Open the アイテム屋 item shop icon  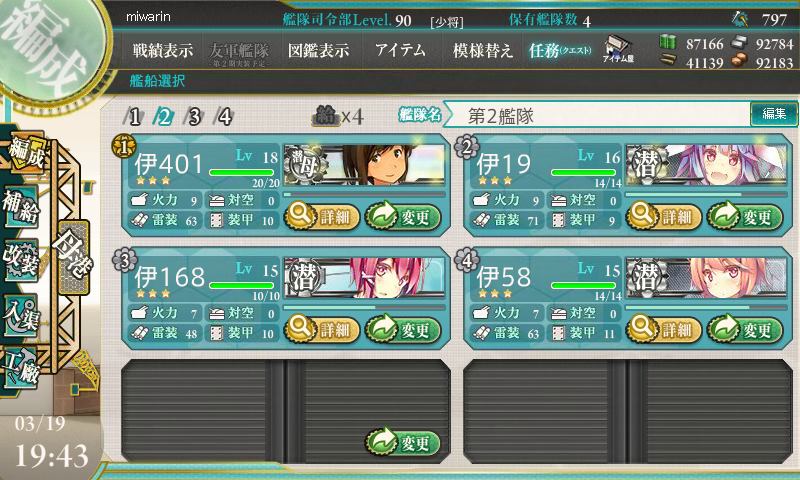618,49
